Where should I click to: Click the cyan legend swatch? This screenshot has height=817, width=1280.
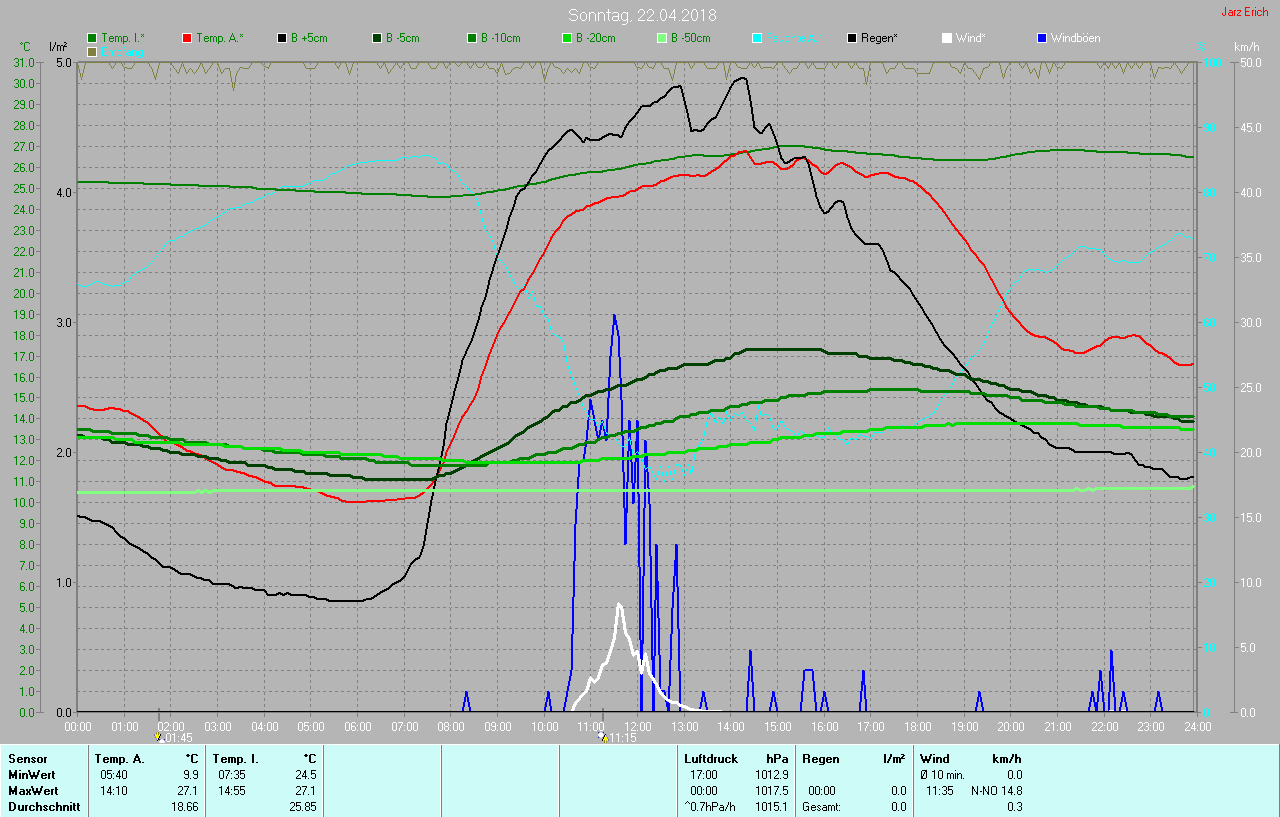pyautogui.click(x=757, y=38)
